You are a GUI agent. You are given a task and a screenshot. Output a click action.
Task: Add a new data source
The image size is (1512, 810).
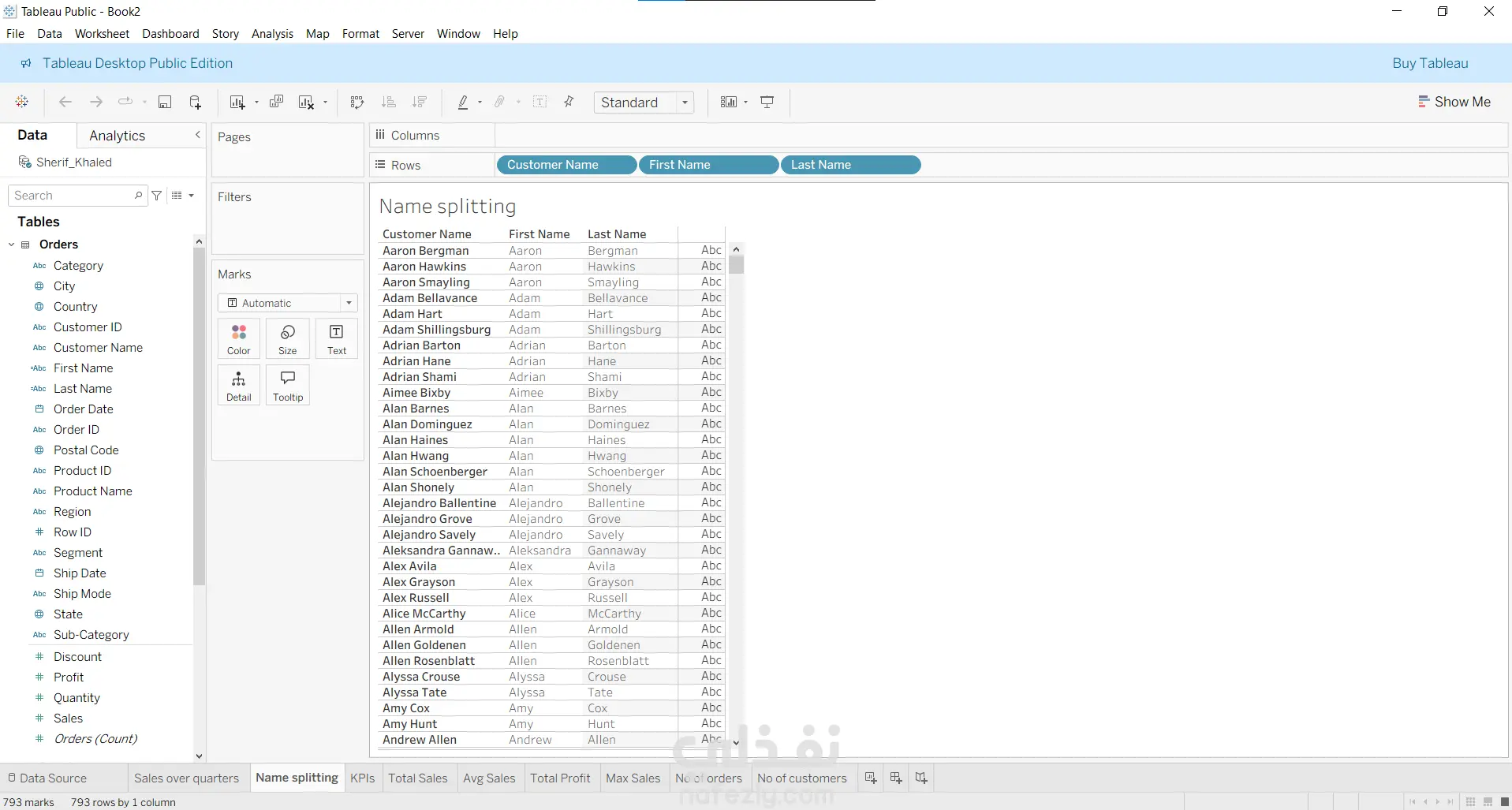pos(196,102)
